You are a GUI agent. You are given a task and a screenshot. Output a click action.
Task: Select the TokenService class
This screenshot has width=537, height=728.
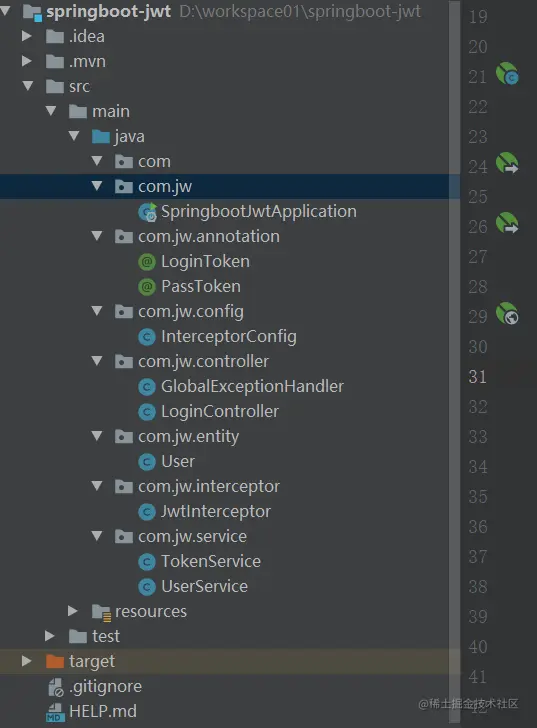211,561
